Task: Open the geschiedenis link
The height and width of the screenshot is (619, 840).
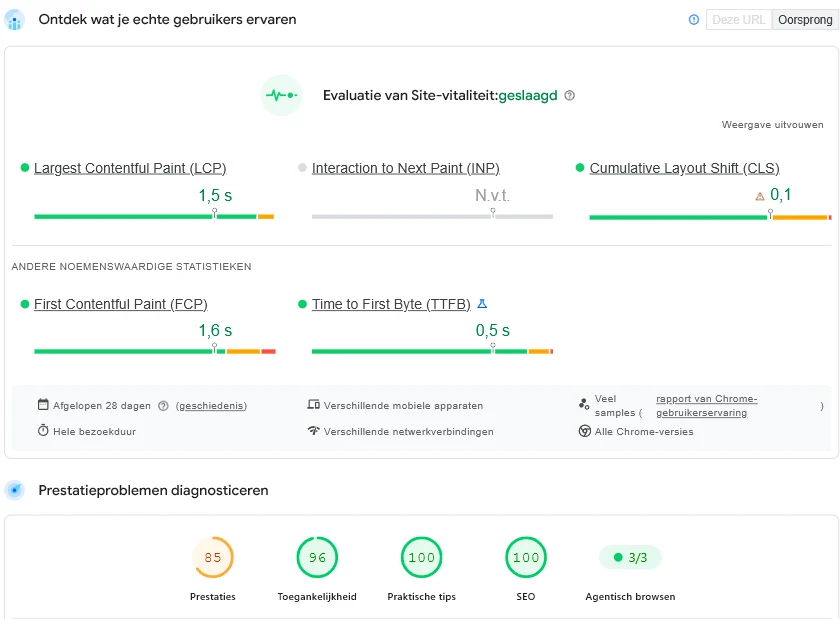Action: click(211, 406)
